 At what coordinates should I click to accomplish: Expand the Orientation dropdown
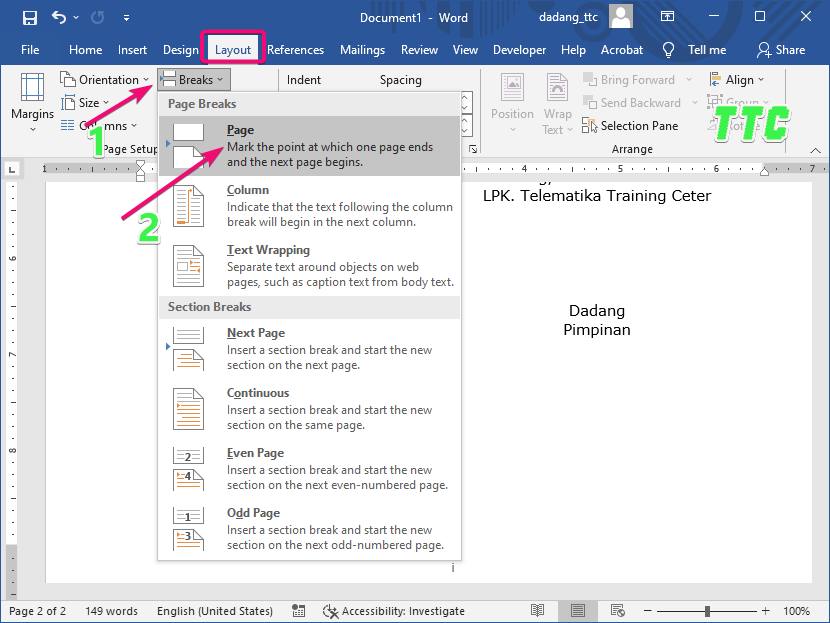point(104,80)
